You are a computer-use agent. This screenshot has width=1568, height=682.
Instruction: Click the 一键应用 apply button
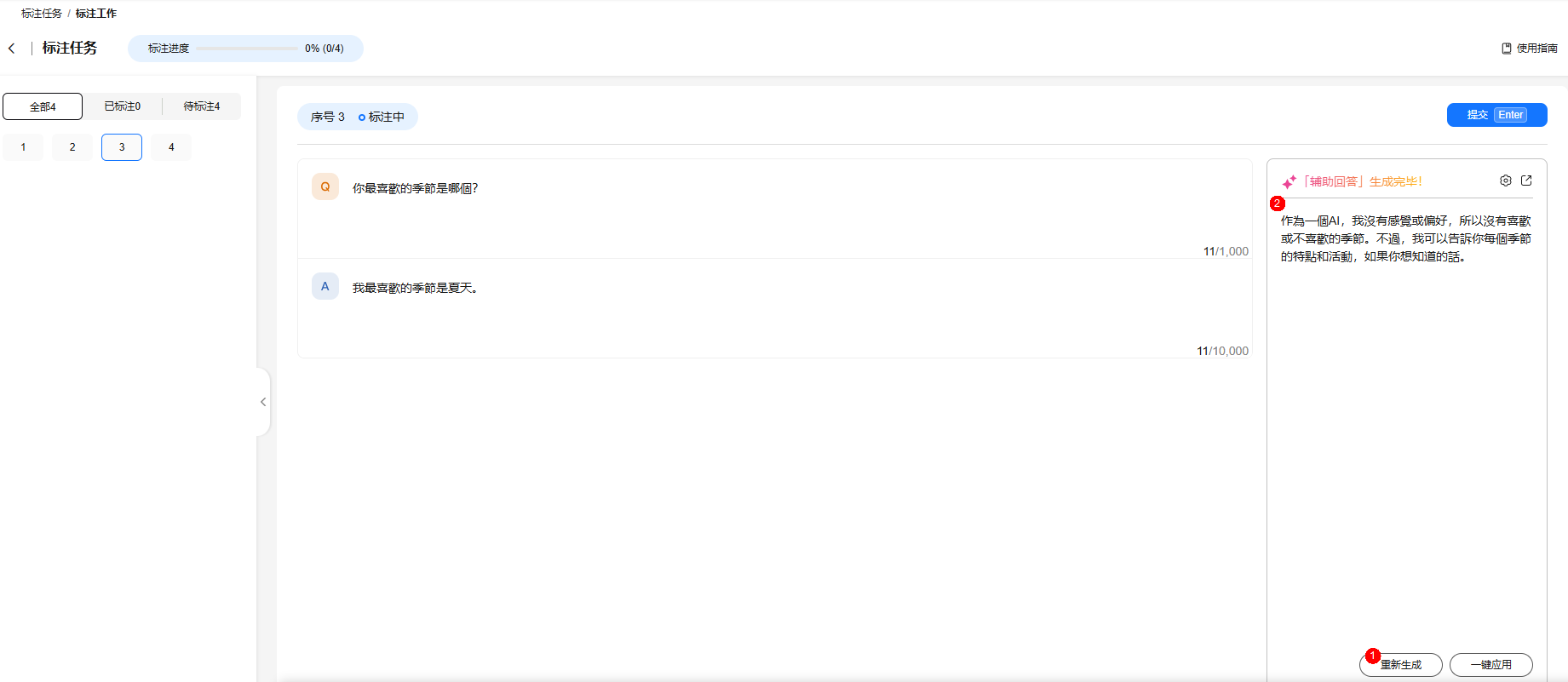tap(1490, 665)
